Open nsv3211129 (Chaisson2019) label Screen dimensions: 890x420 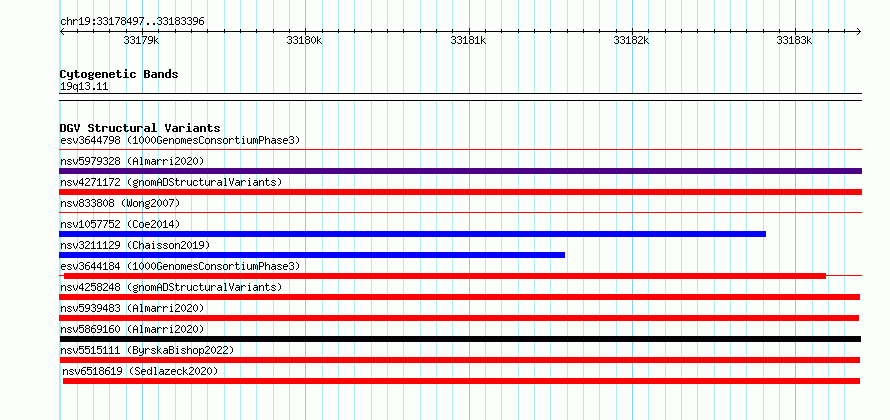click(135, 245)
